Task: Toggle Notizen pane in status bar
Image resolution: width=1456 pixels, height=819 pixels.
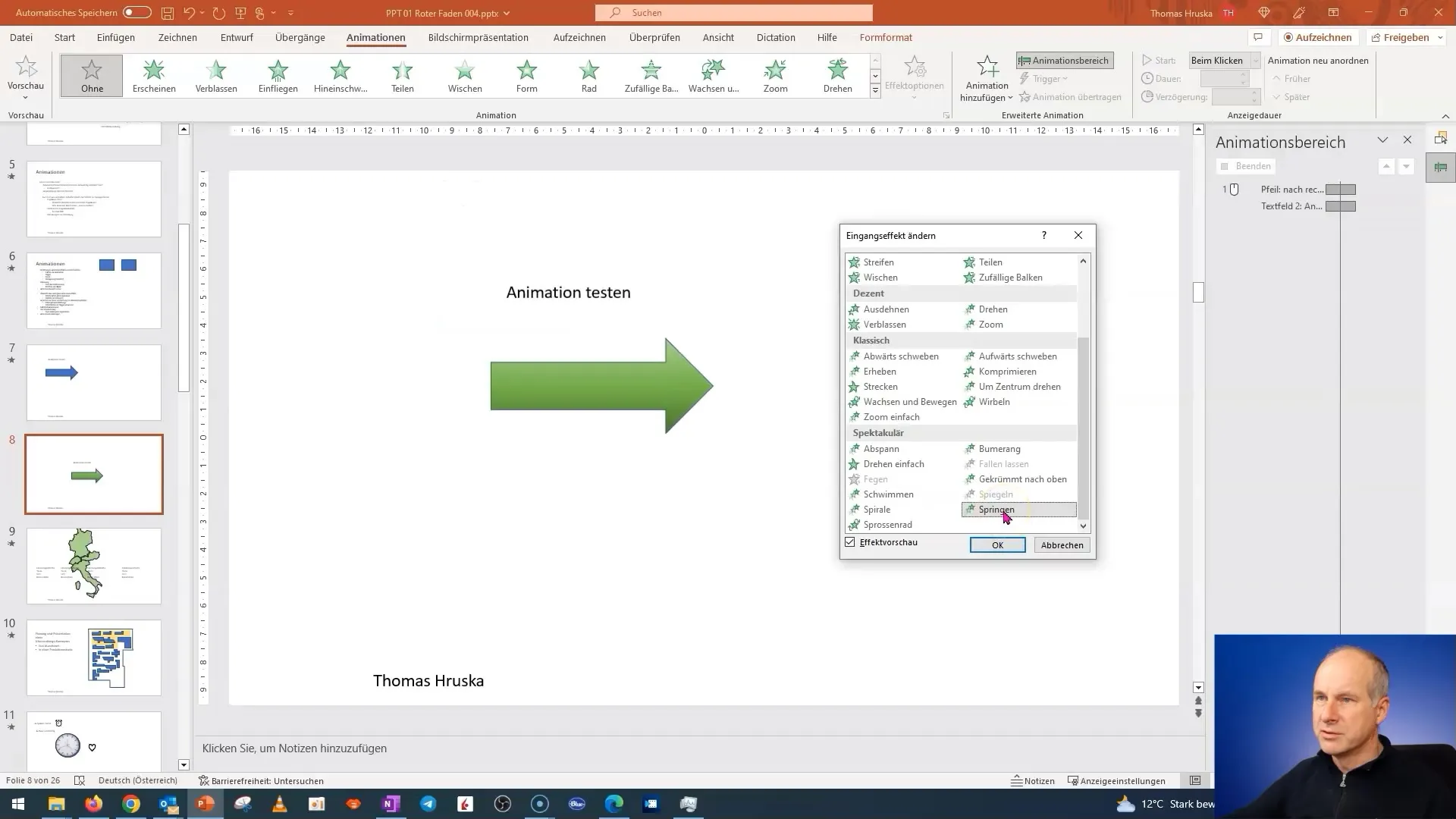Action: pyautogui.click(x=1033, y=780)
